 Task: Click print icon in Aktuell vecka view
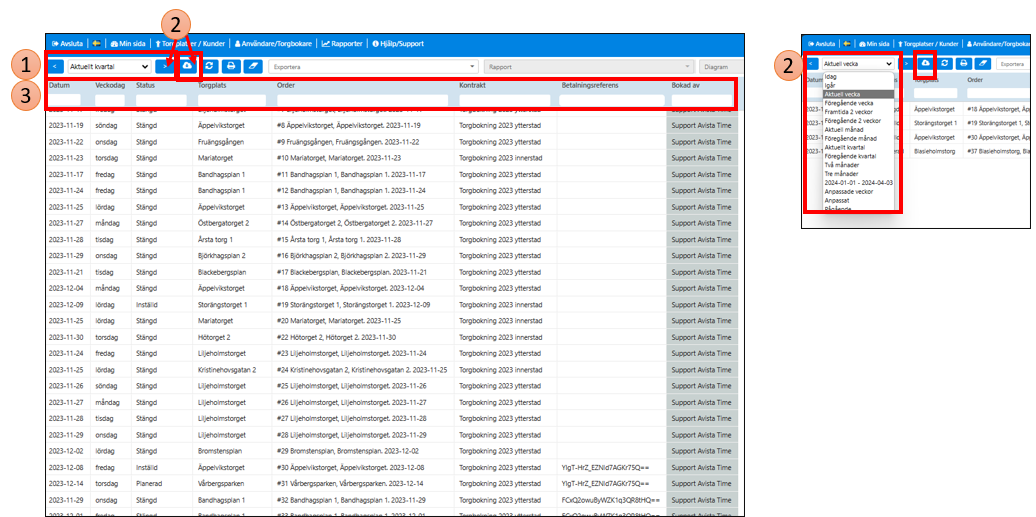point(964,63)
